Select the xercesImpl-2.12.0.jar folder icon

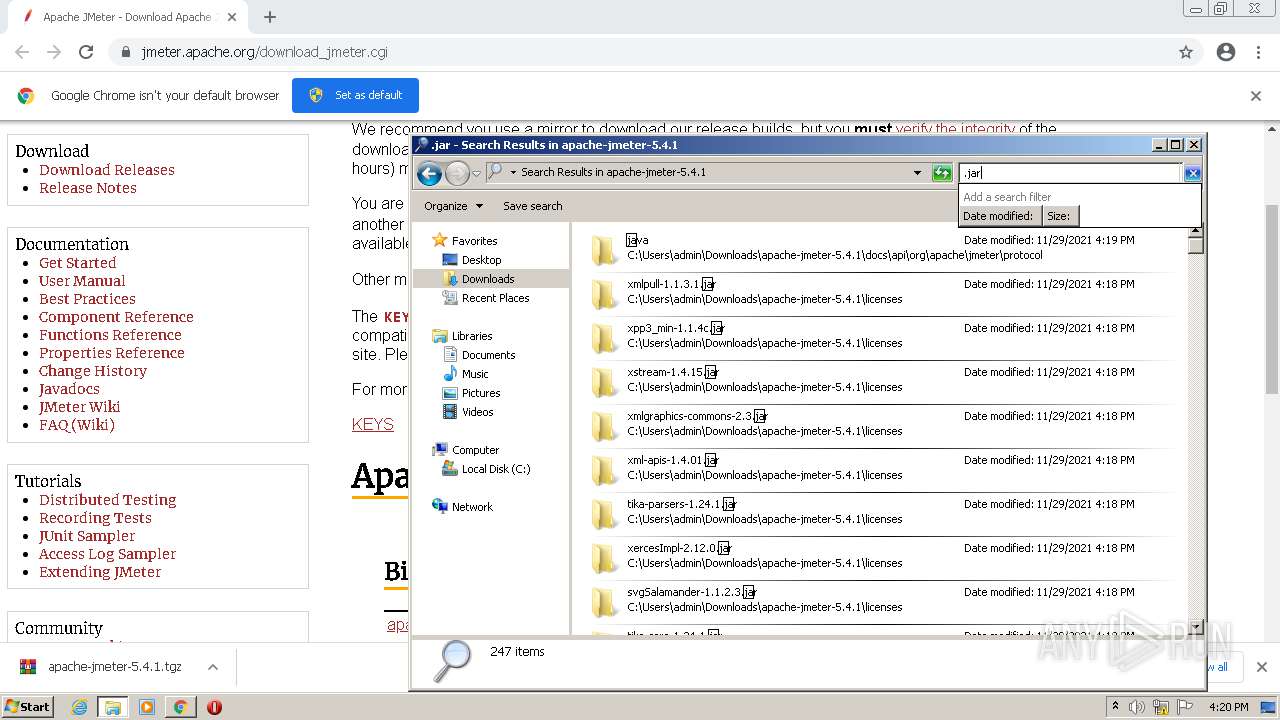(605, 558)
